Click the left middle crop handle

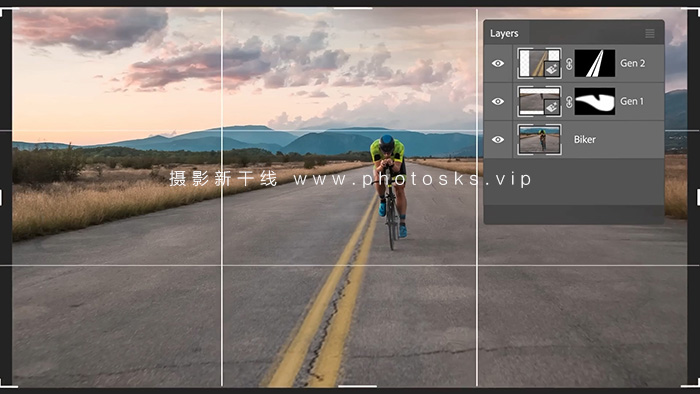click(1, 197)
